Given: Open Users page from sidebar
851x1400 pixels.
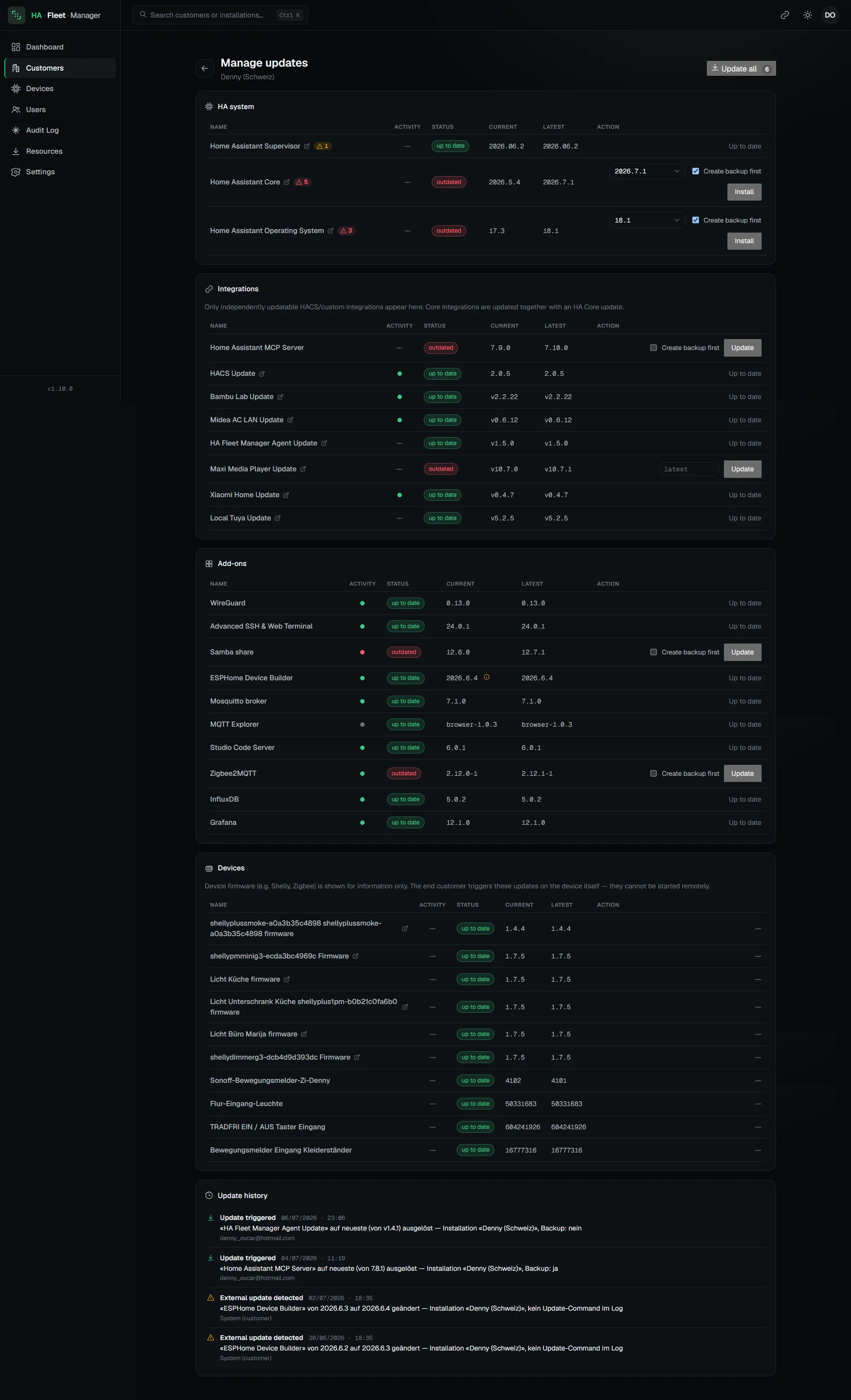Looking at the screenshot, I should pyautogui.click(x=60, y=110).
